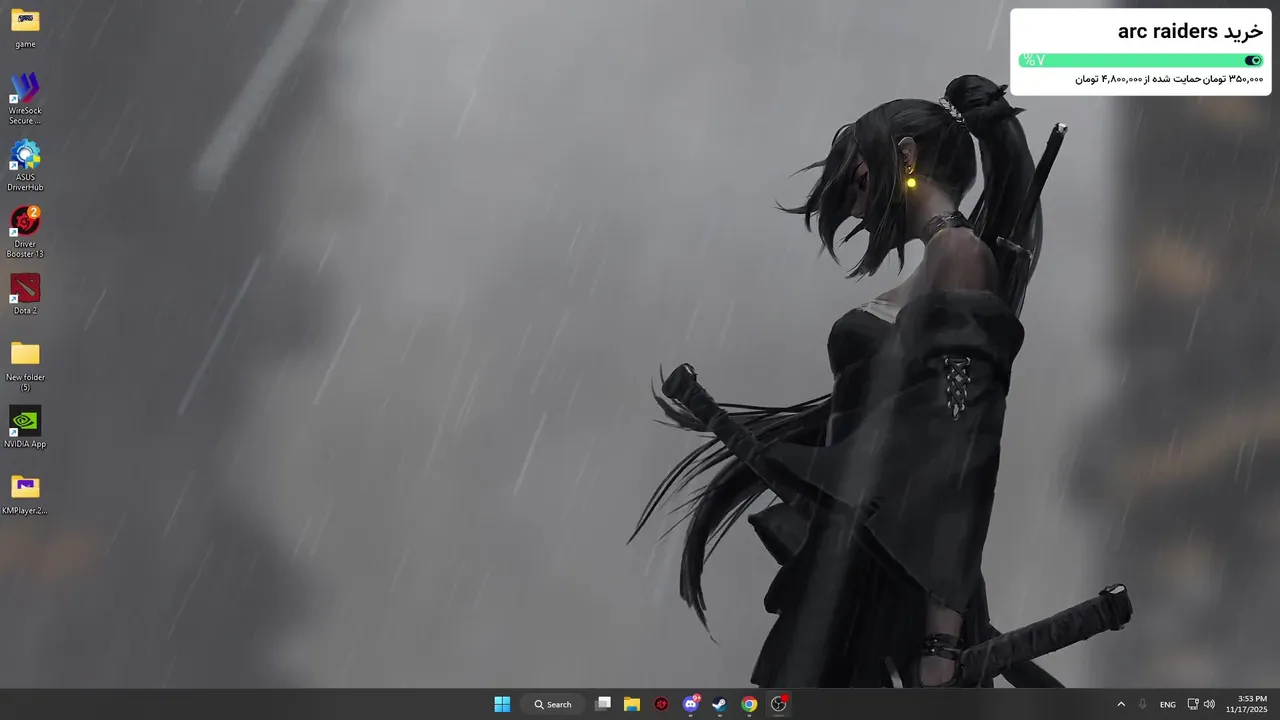Viewport: 1280px width, 720px height.
Task: Open the ENG input language switcher
Action: pos(1168,705)
